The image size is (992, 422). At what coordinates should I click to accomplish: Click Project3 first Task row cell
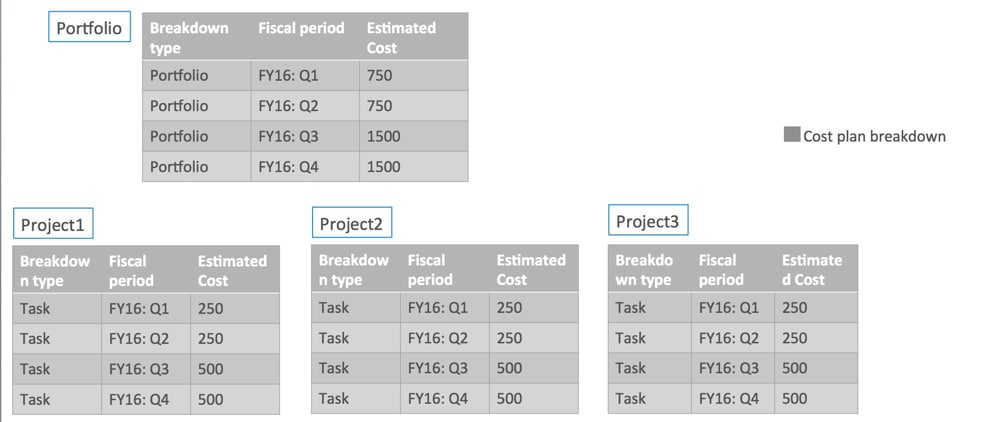point(650,307)
